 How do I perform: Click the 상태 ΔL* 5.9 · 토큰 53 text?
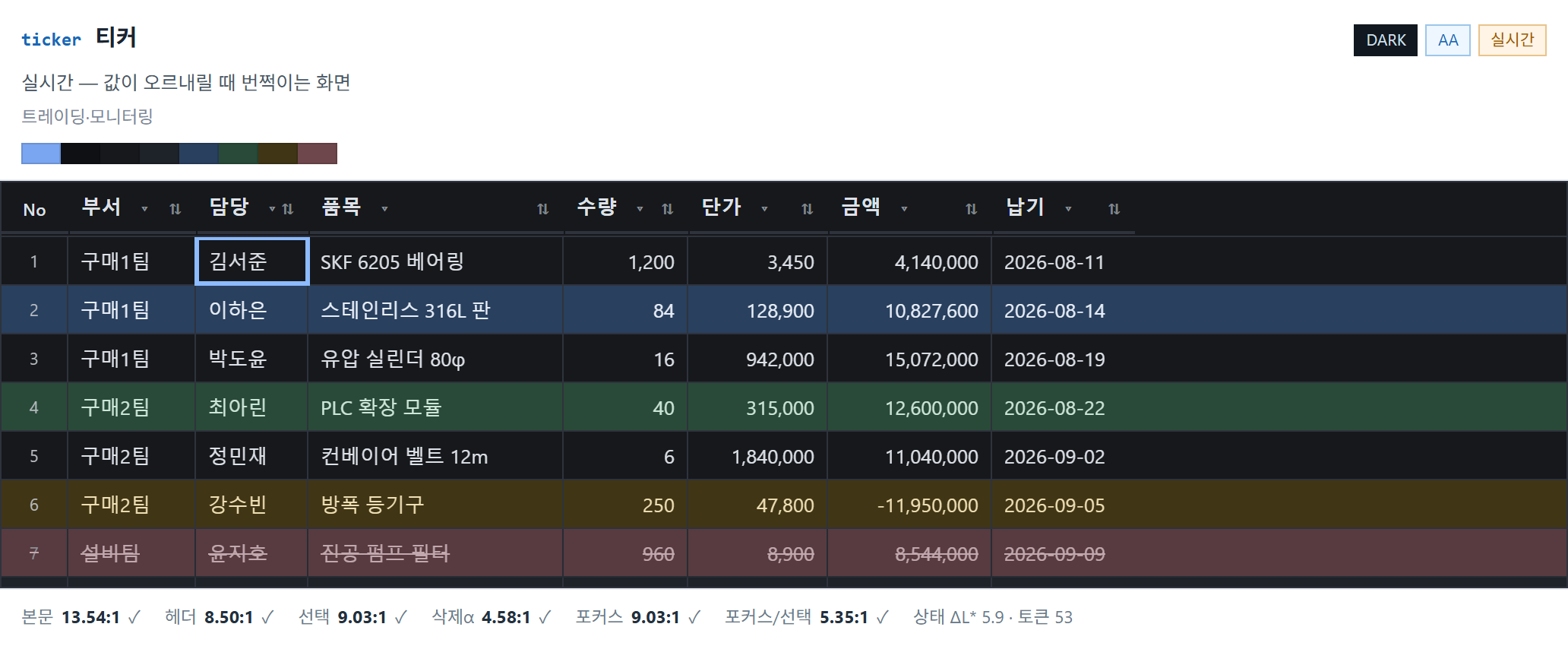[993, 617]
